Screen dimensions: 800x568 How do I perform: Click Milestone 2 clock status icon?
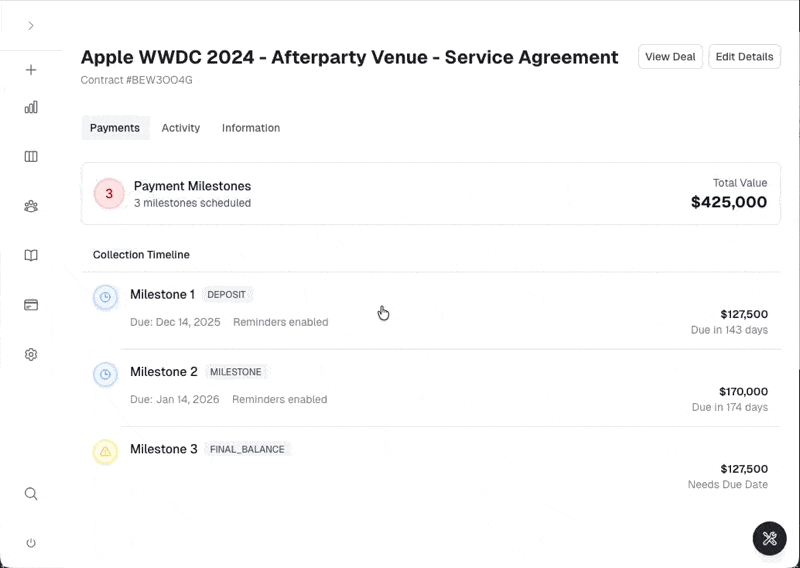[105, 375]
